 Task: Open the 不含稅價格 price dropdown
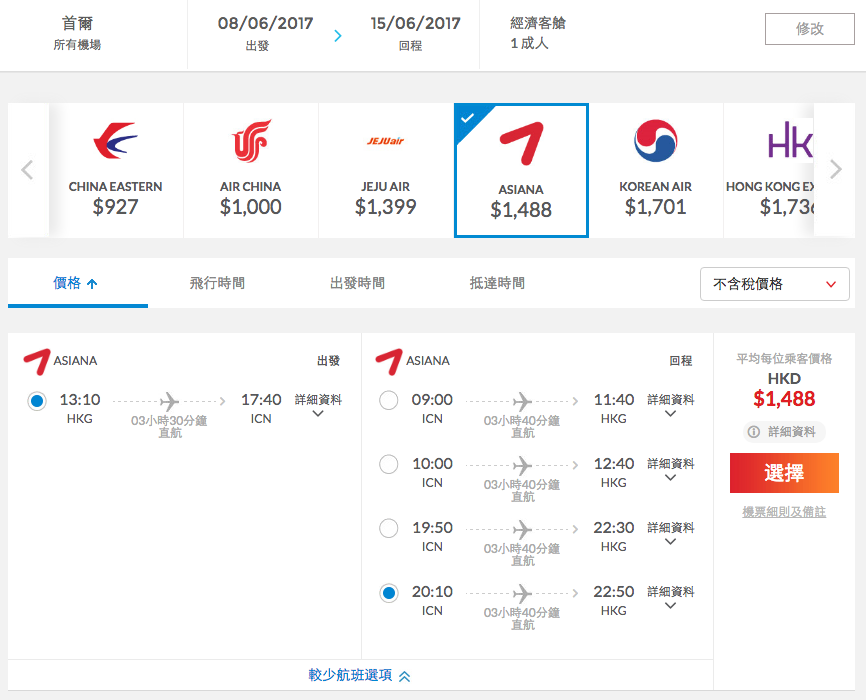pyautogui.click(x=774, y=284)
